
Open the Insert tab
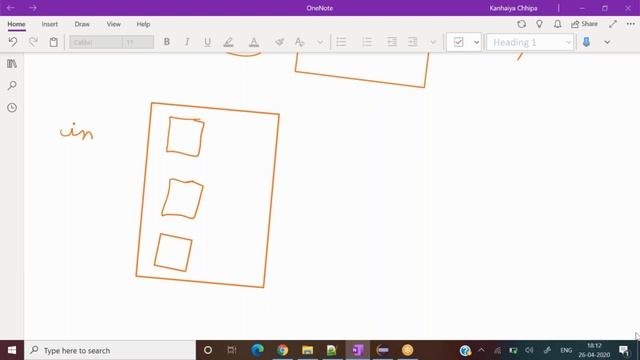49,24
